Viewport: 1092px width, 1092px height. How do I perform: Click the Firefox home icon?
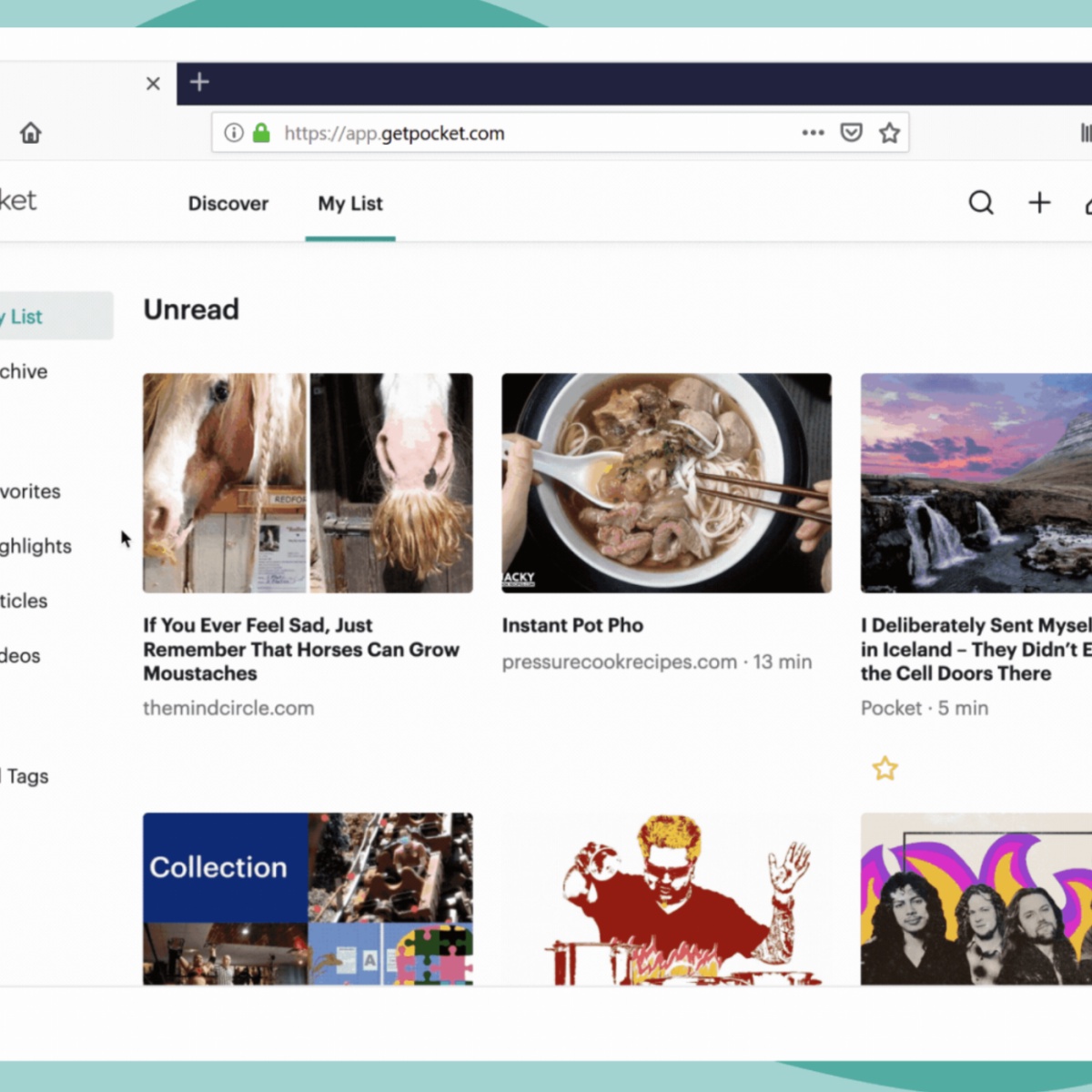31,133
